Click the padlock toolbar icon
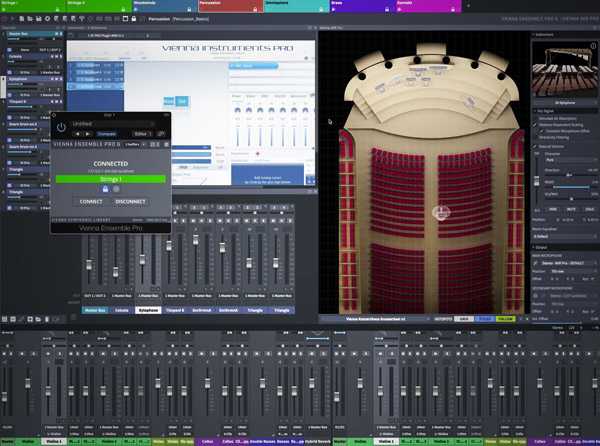Image resolution: width=600 pixels, height=446 pixels. pos(134,19)
